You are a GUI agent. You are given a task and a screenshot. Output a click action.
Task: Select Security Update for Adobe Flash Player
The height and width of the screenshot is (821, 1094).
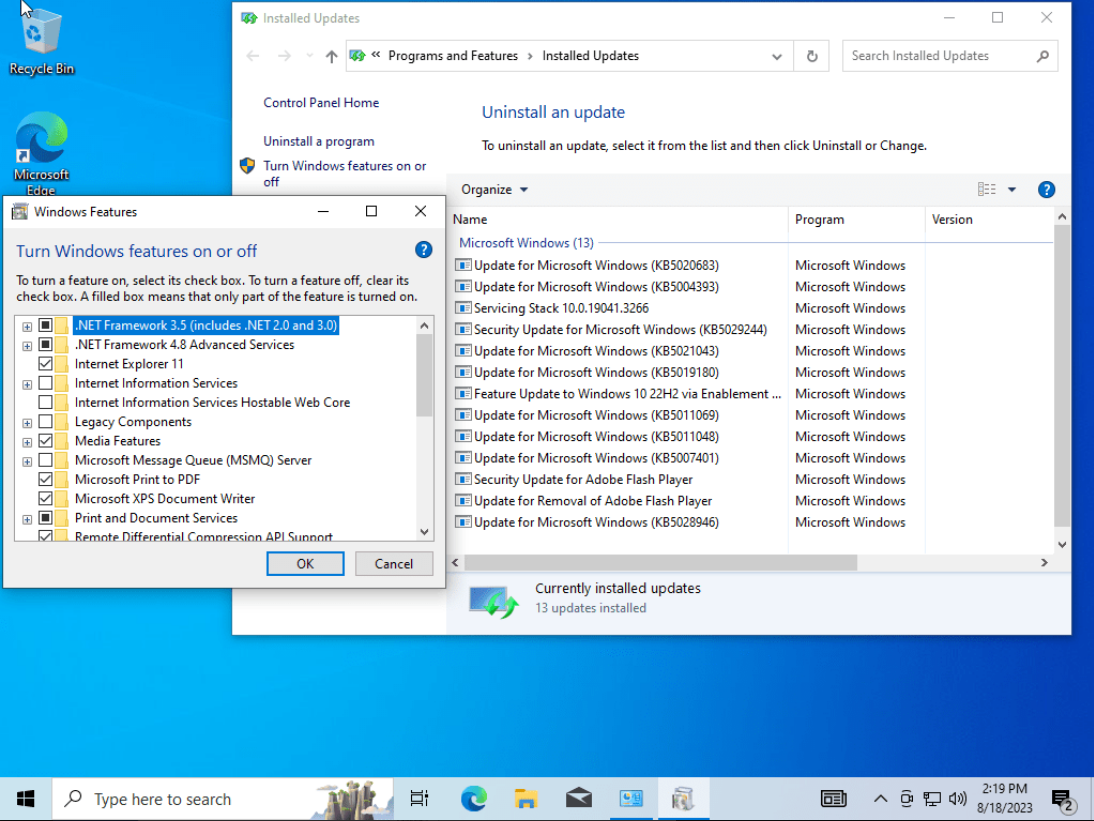pos(583,479)
